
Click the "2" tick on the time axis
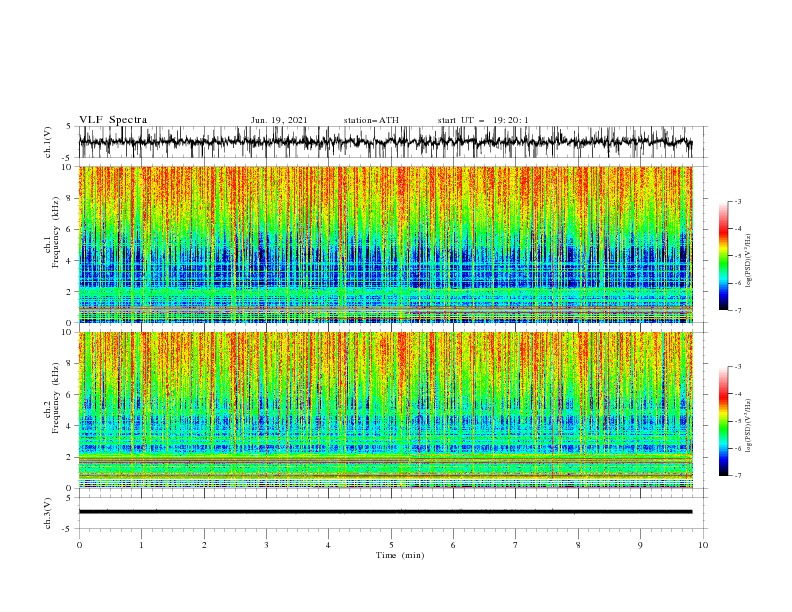[204, 545]
